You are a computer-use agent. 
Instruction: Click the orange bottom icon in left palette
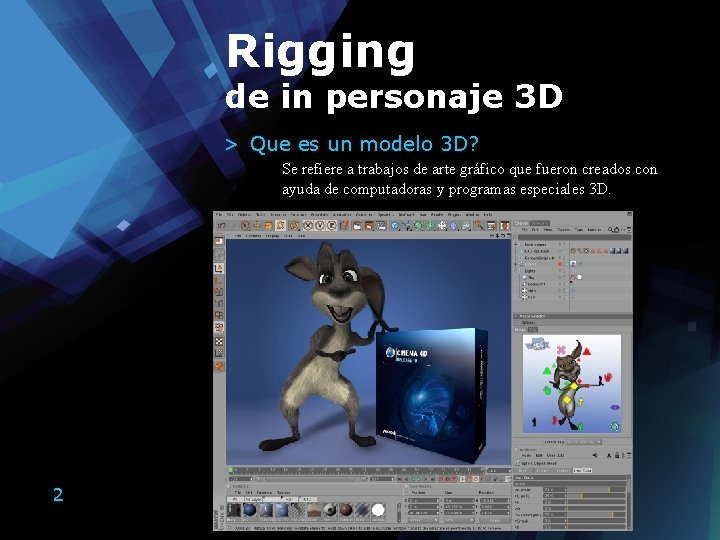[219, 366]
